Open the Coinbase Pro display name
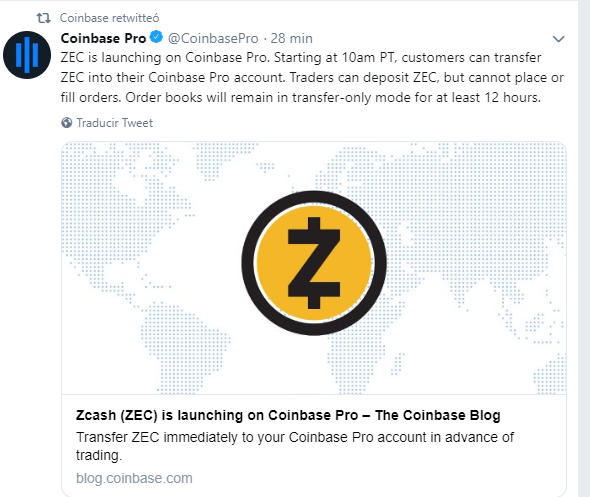Screen dimensions: 590x497 click(103, 38)
